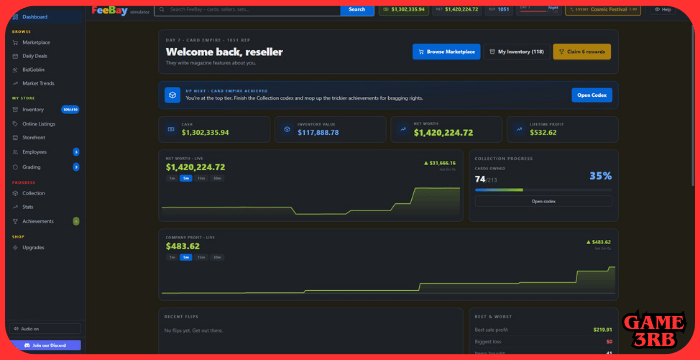Click the Upgrades icon under Shop
This screenshot has height=360, width=700.
point(15,247)
